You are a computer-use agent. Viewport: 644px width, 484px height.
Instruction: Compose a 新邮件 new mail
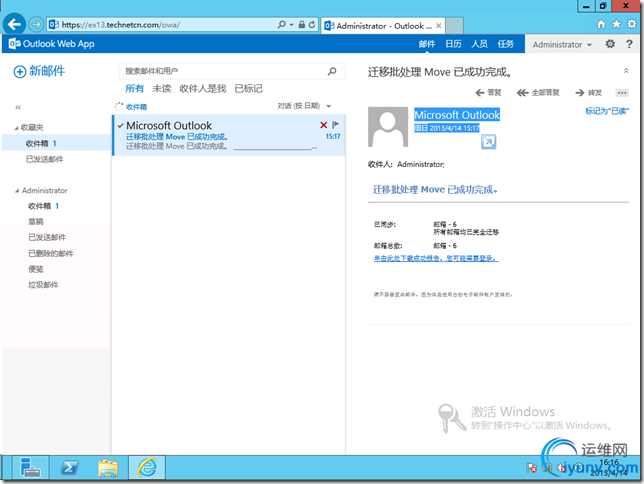click(39, 71)
